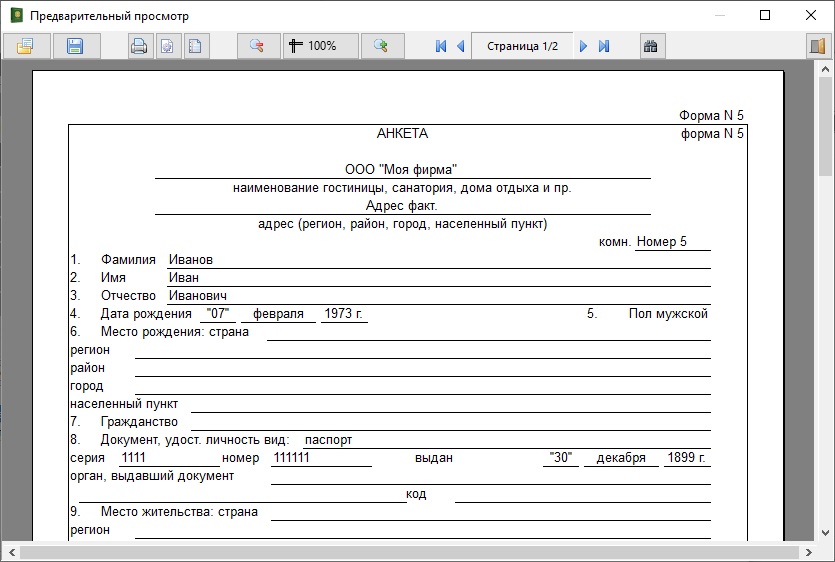Print the document using the printer icon
The width and height of the screenshot is (835, 562).
pyautogui.click(x=140, y=46)
